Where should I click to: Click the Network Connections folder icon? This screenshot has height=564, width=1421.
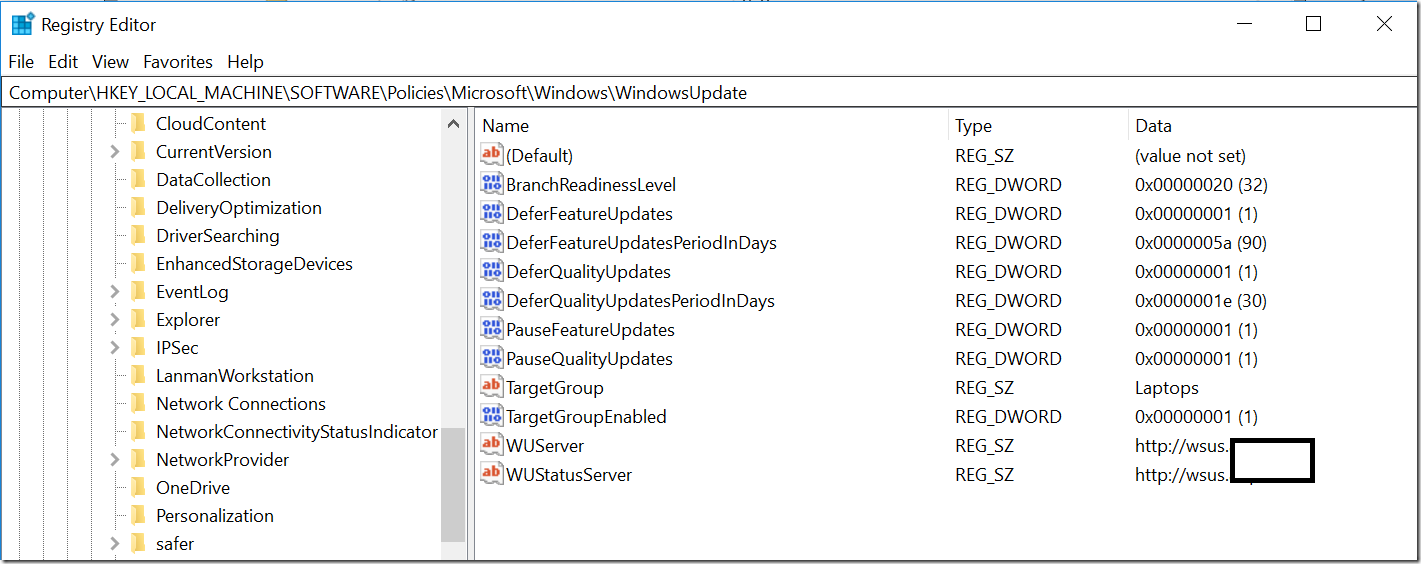[x=138, y=403]
